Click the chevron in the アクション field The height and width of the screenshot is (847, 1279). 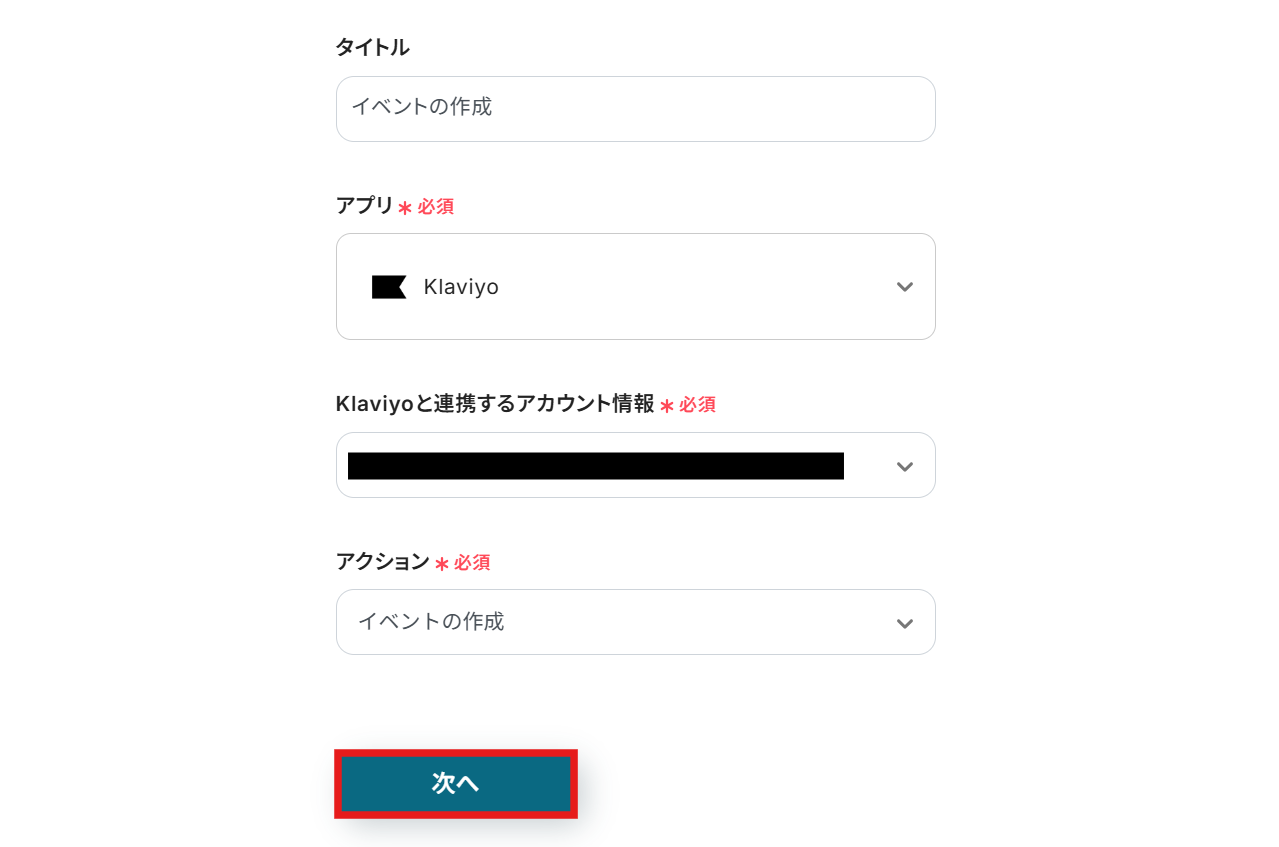[x=904, y=623]
